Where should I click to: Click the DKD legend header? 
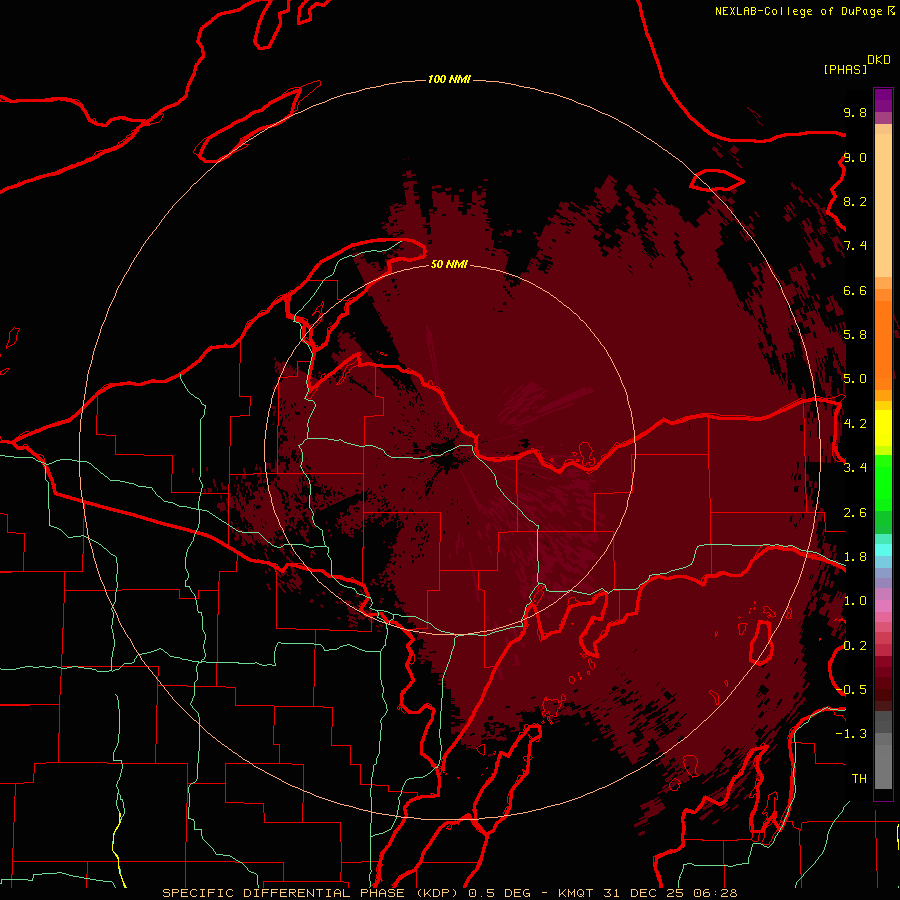[x=878, y=60]
